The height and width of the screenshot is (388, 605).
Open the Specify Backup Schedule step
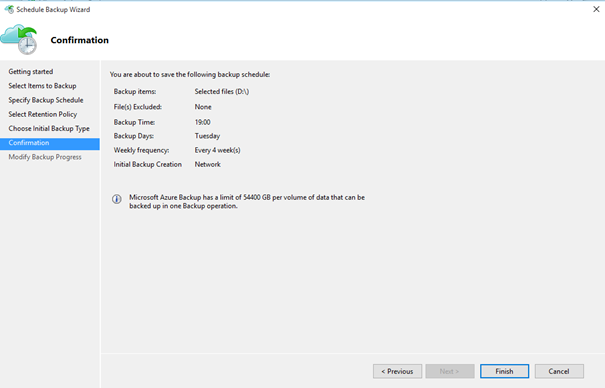(46, 100)
